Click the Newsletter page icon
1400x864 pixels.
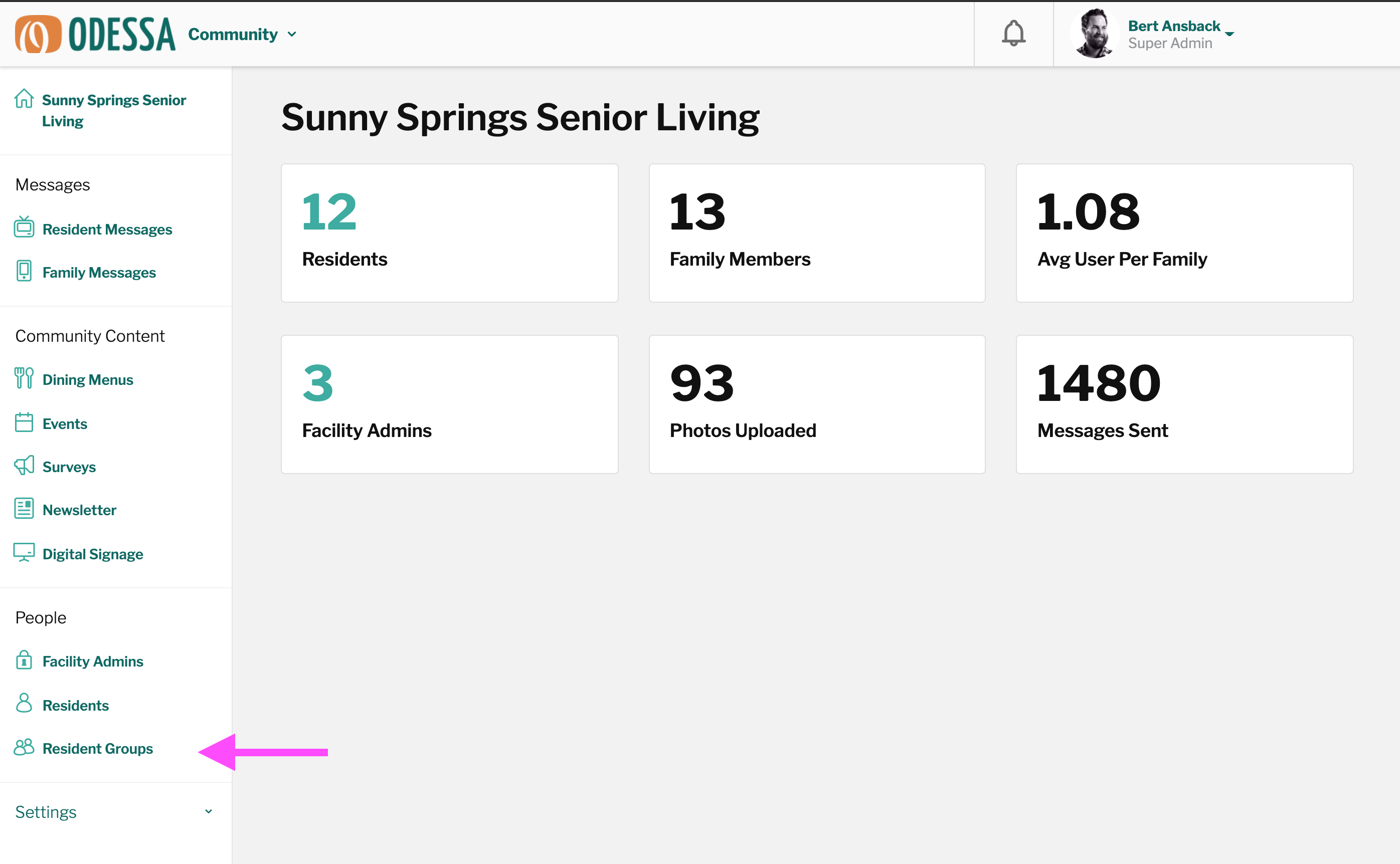click(x=24, y=509)
